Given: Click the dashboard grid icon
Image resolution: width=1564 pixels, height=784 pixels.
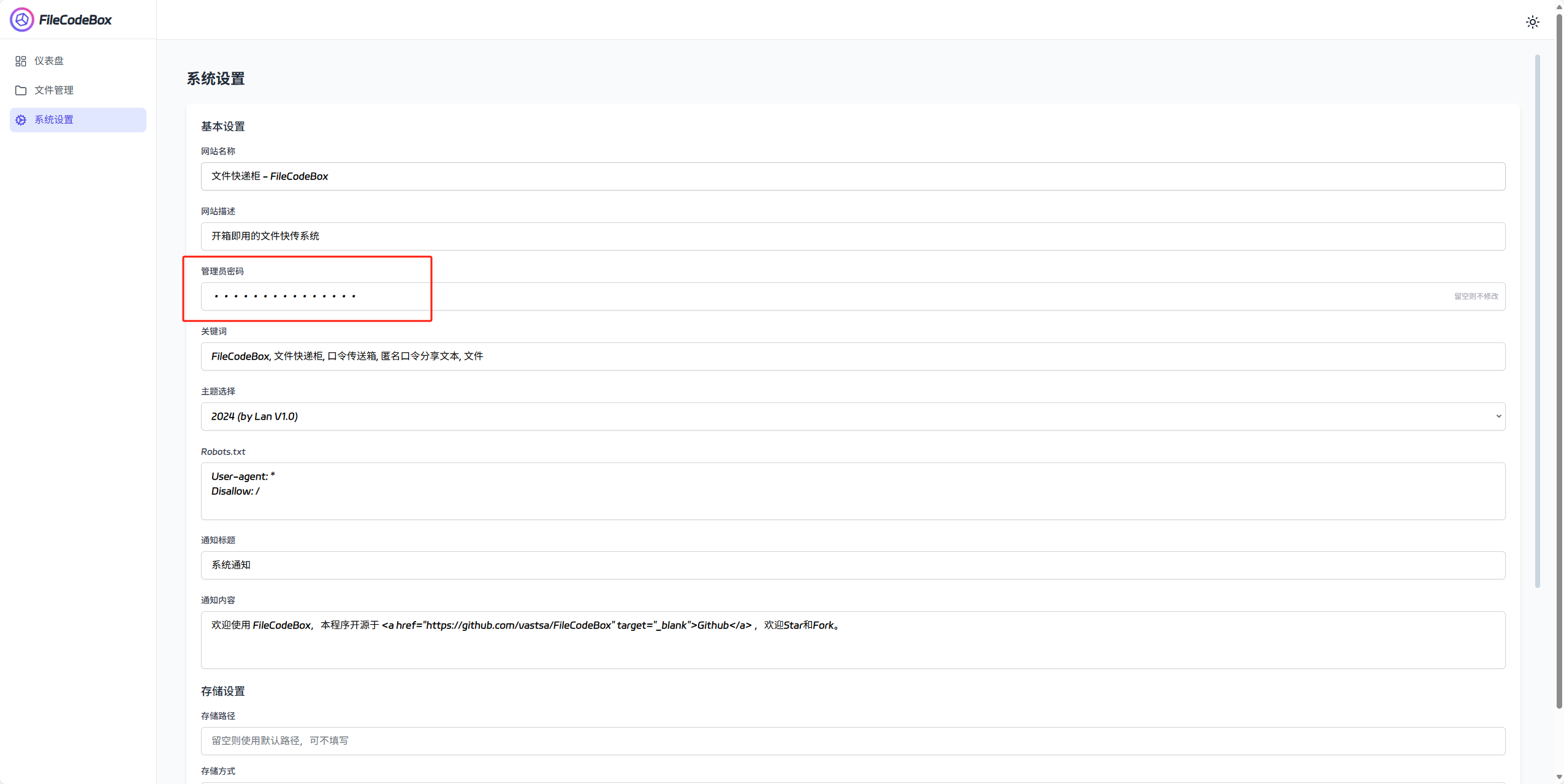Looking at the screenshot, I should (21, 61).
